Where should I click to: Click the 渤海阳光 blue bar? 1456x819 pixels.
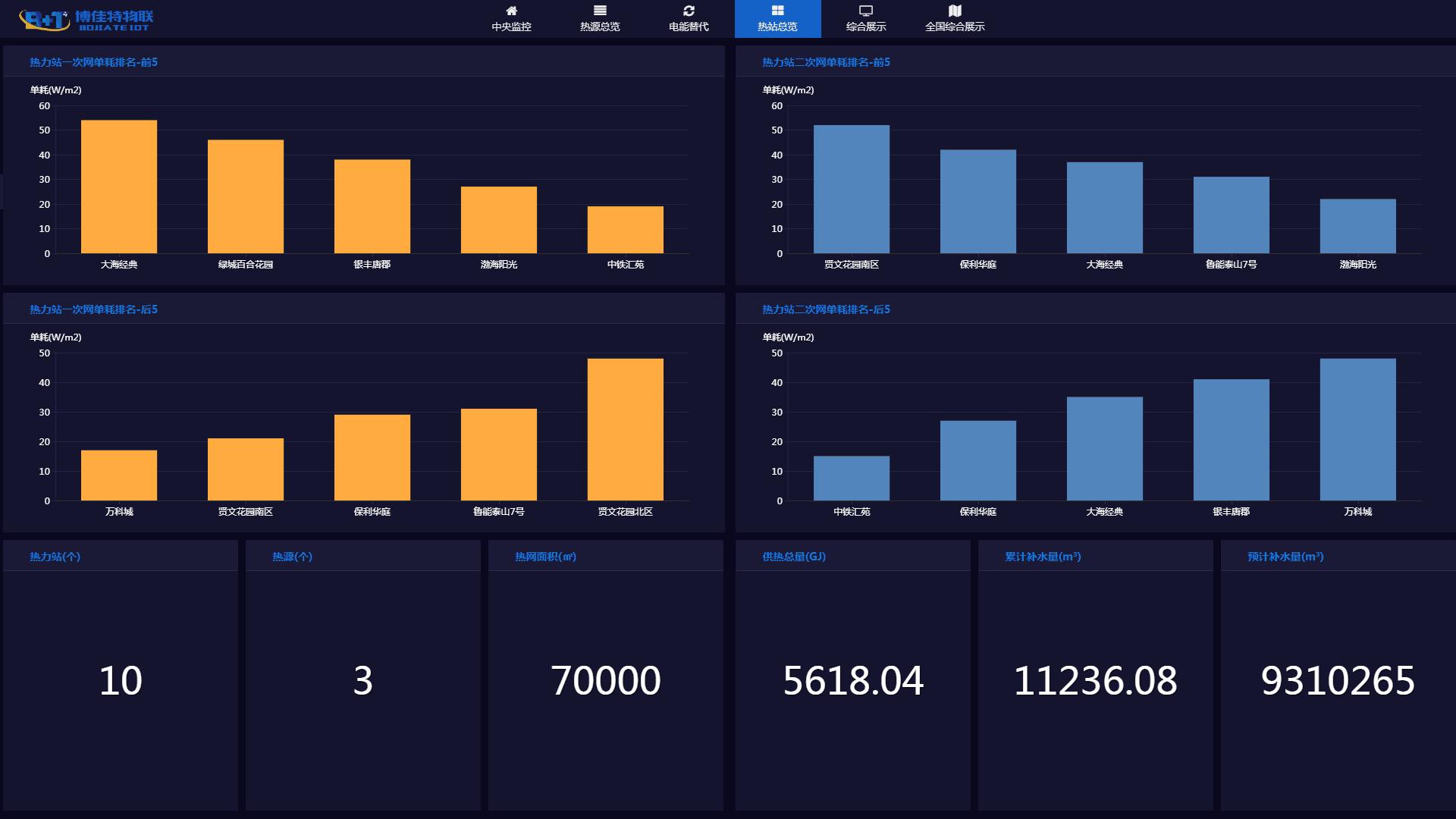point(1358,226)
